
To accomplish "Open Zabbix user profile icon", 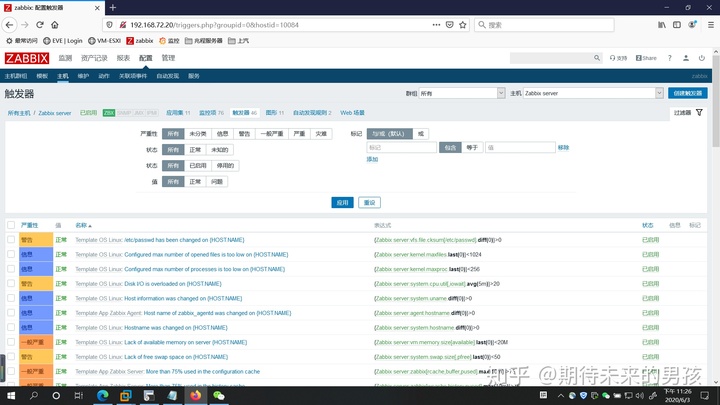I will [x=686, y=58].
